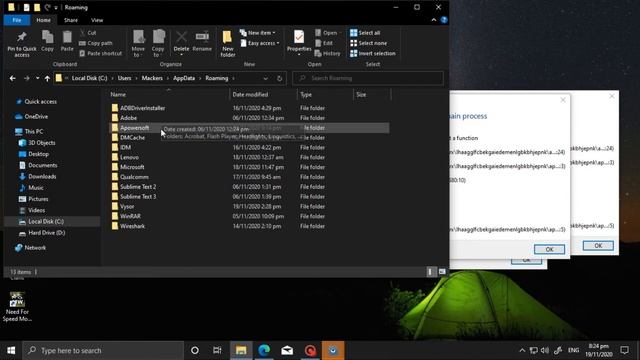Open the File menu tab
Image resolution: width=640 pixels, height=360 pixels.
click(17, 20)
